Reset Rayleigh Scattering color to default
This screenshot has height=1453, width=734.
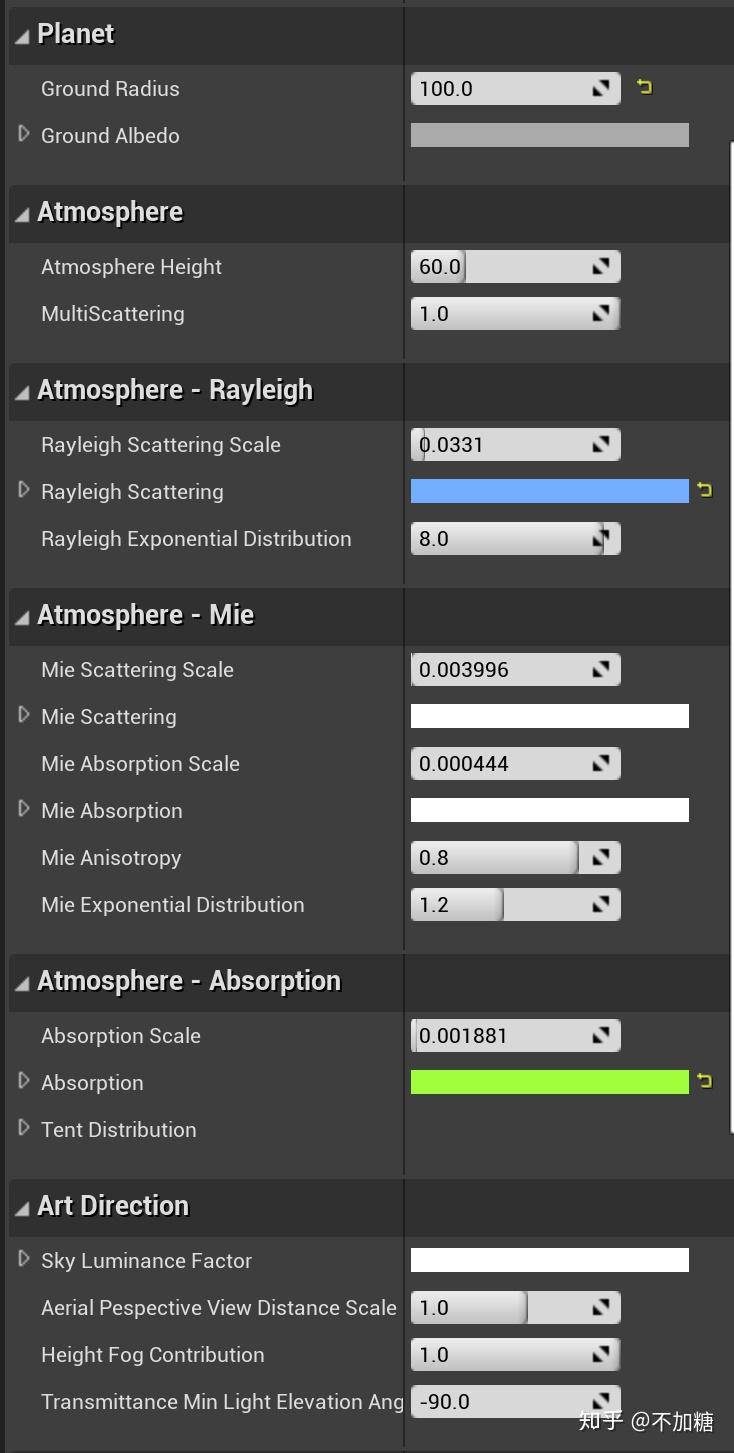click(705, 490)
